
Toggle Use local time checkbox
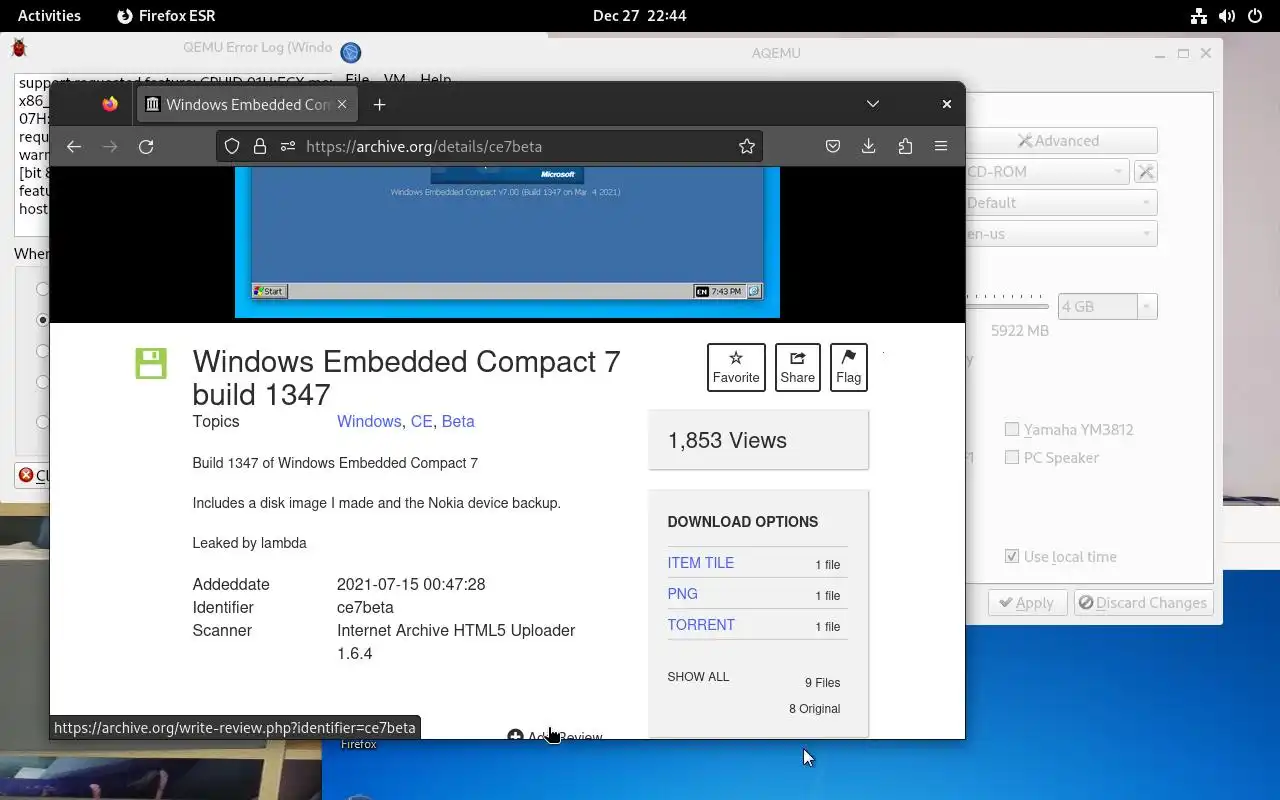pos(1012,556)
